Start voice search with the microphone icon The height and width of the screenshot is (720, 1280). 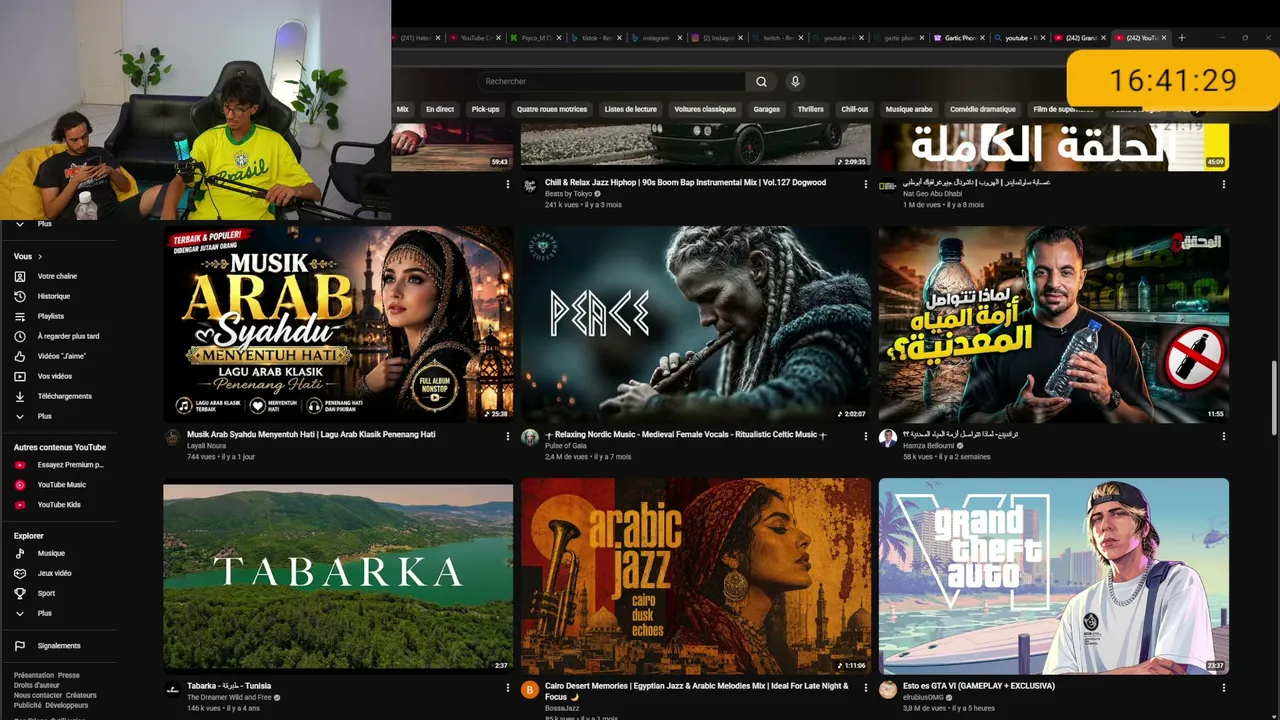pos(795,82)
